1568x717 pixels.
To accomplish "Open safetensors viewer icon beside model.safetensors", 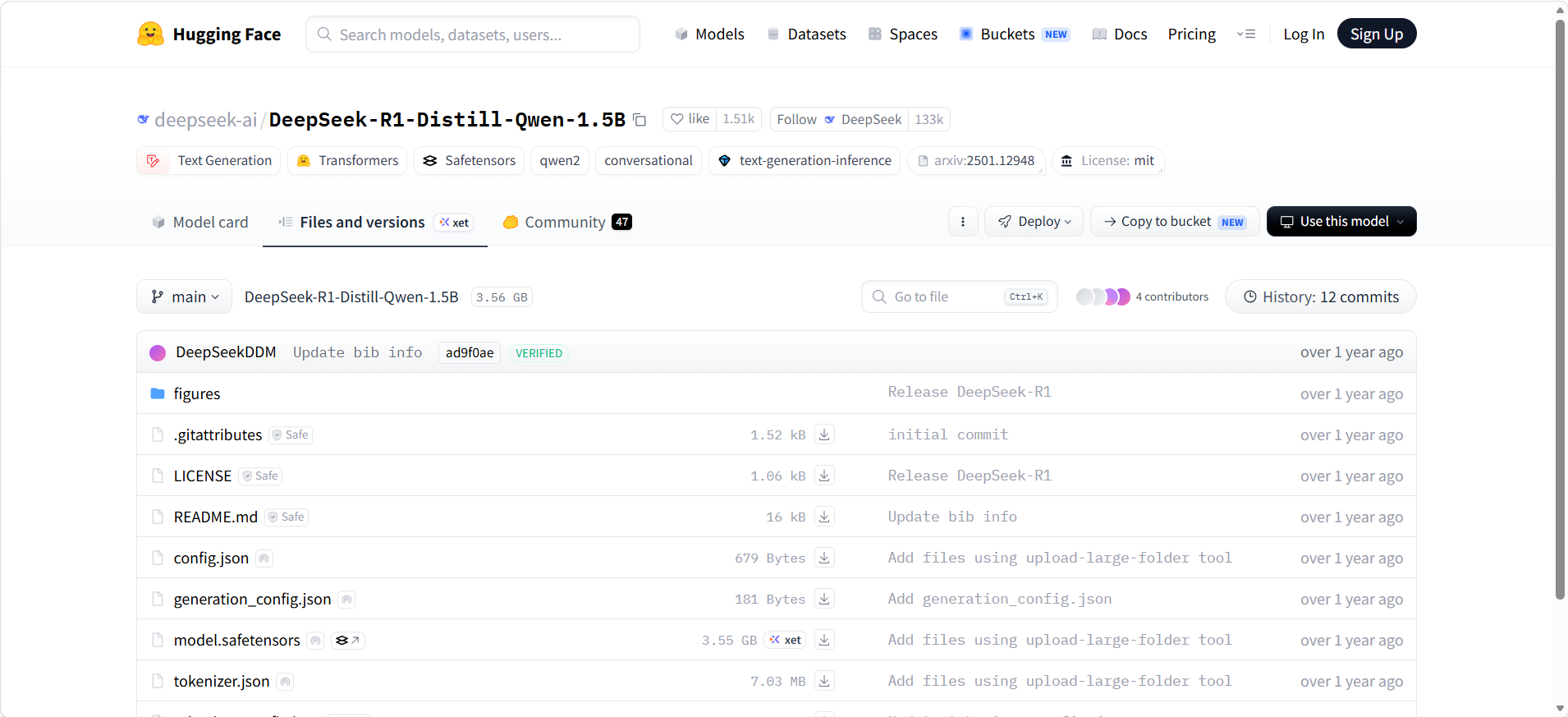I will 348,640.
